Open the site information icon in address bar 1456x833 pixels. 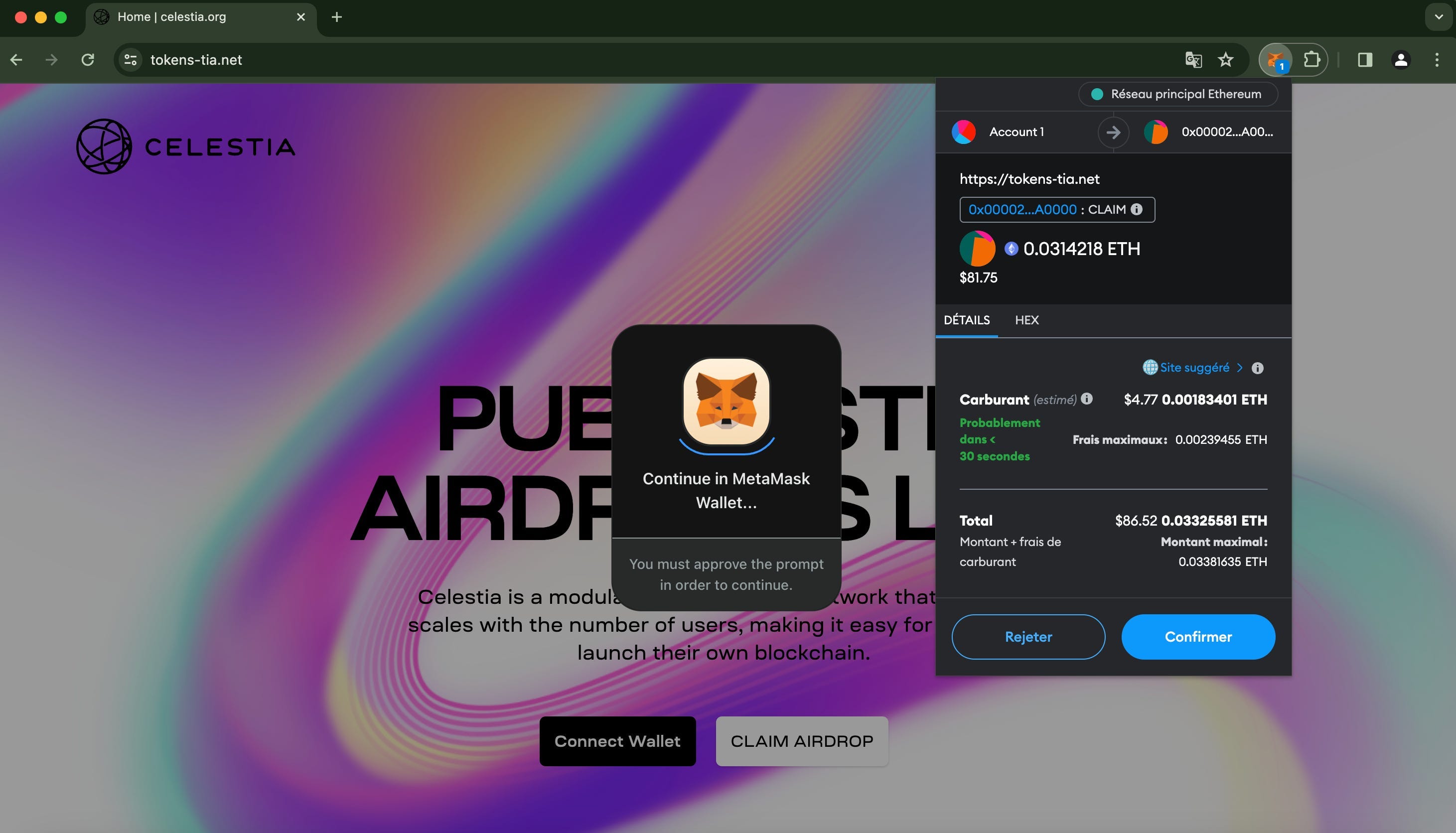(131, 59)
